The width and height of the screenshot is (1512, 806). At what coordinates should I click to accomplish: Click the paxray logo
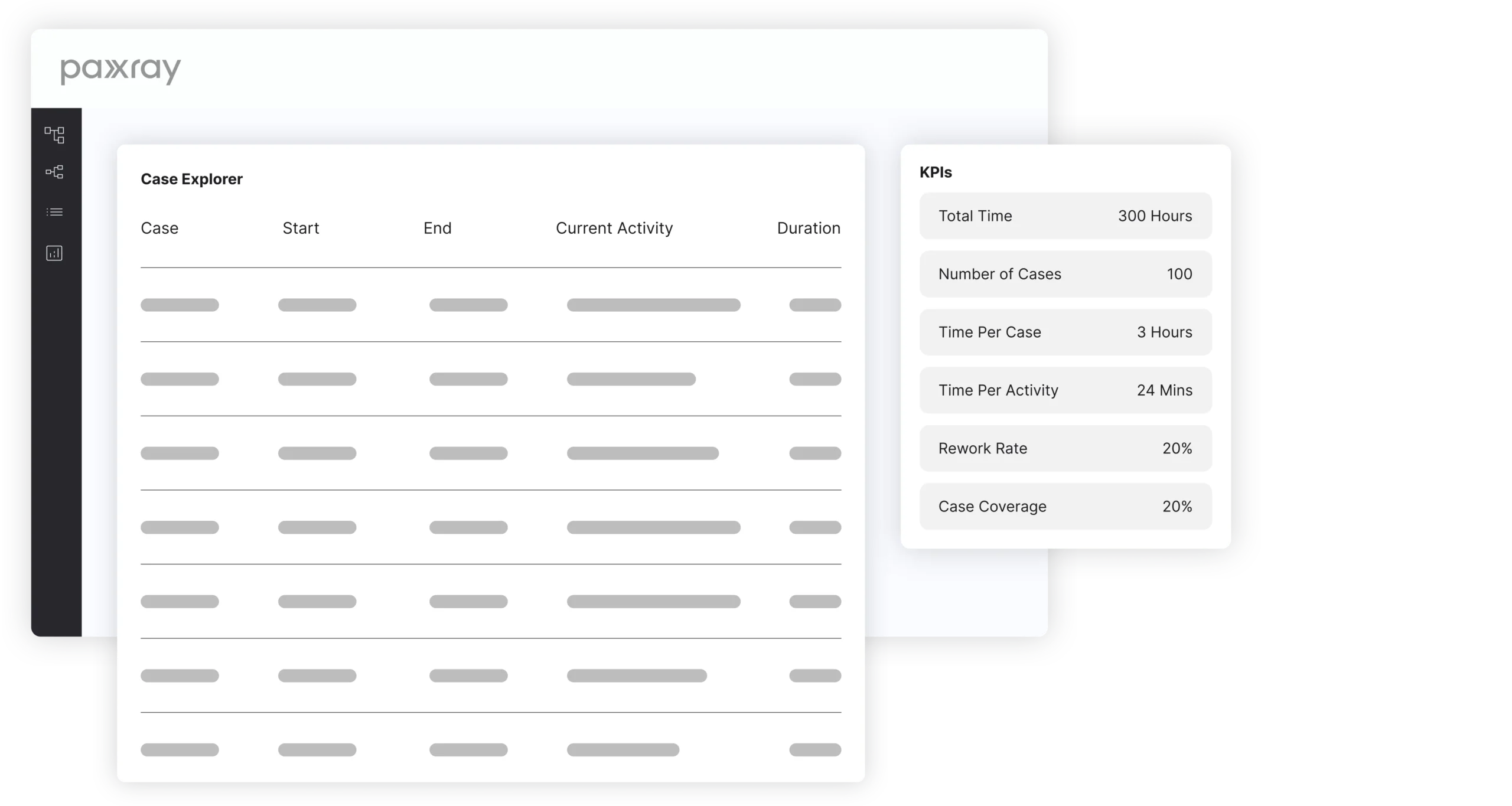click(120, 70)
